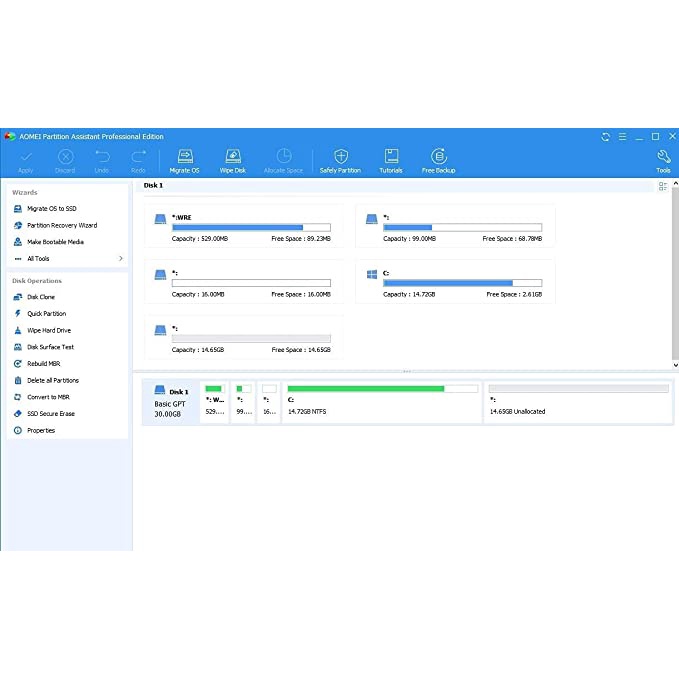Select SSD Secure Erase option
Image resolution: width=679 pixels, height=679 pixels.
point(50,414)
